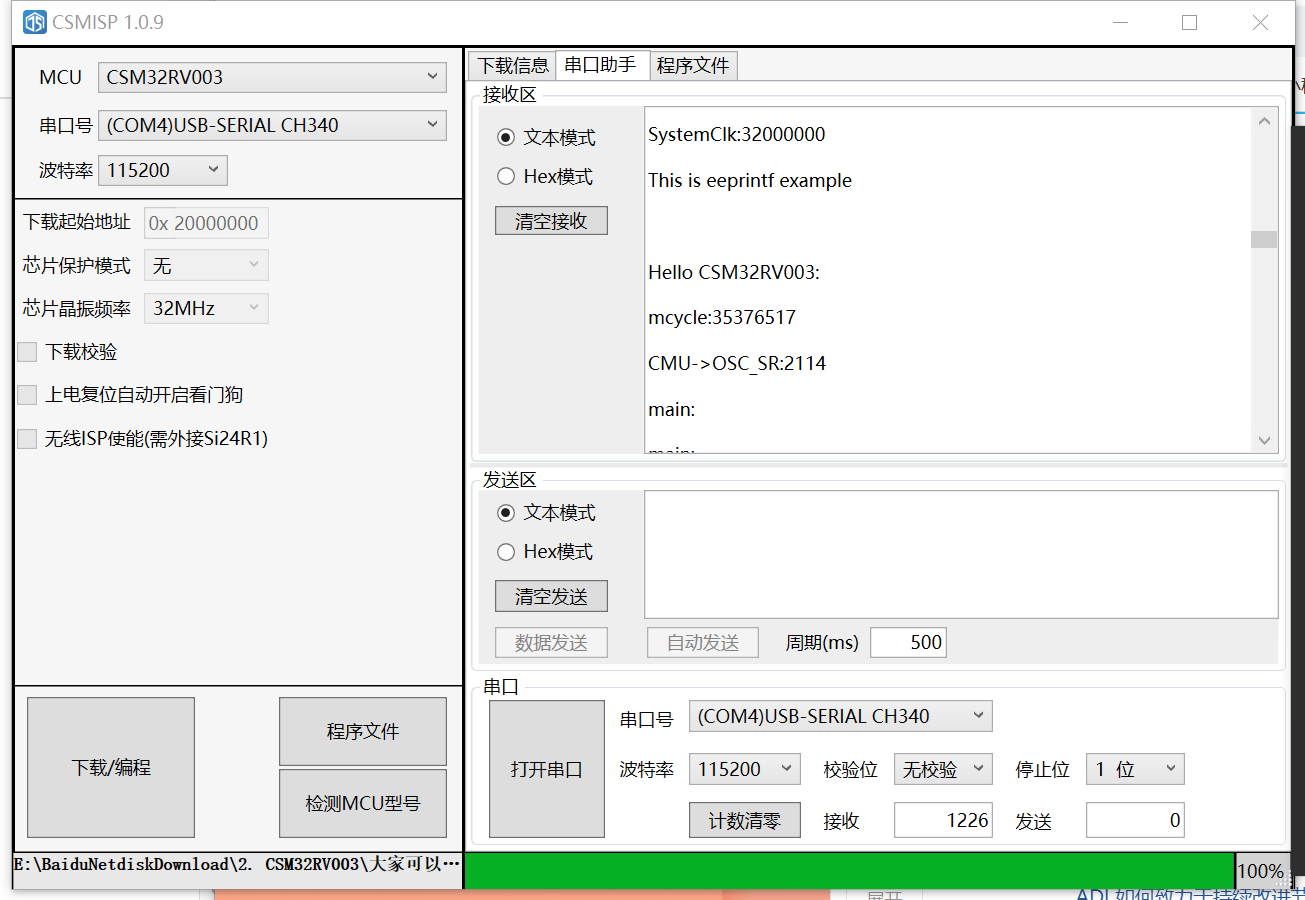Viewport: 1305px width, 900px height.
Task: Click the CMU->OSC_SR:2114 line
Action: point(737,363)
